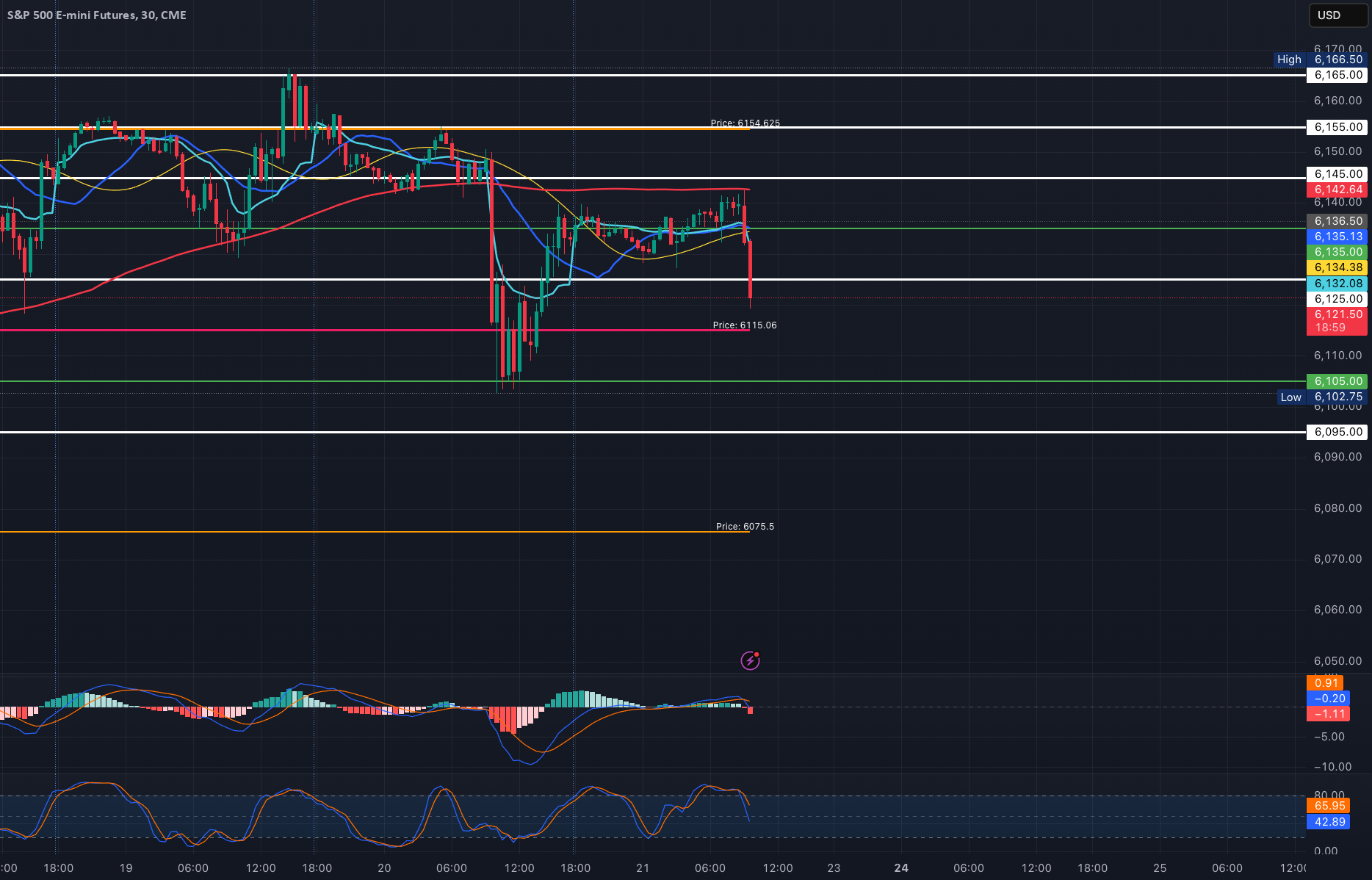Click the yellow 6,134.38 indicator label

1338,267
